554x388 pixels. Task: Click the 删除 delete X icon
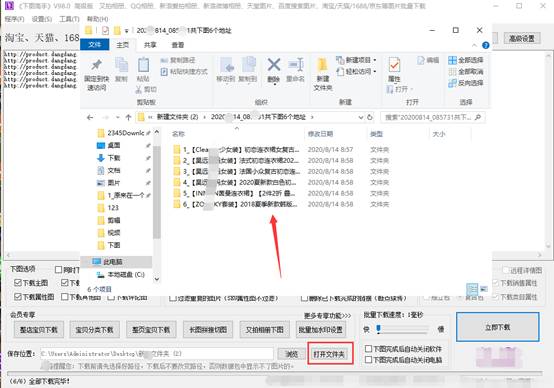click(x=273, y=65)
